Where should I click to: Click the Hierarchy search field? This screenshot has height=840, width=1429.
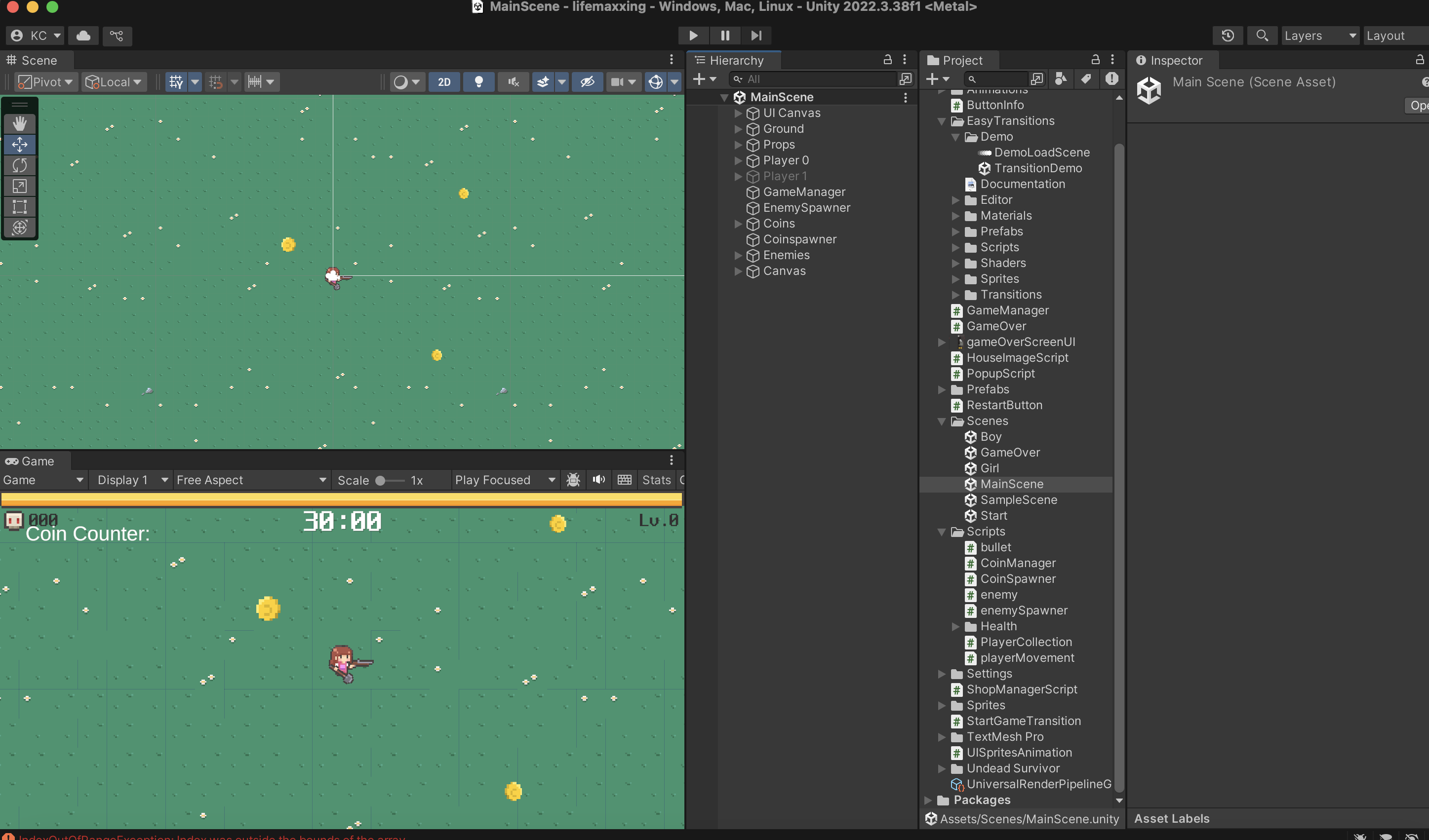pyautogui.click(x=813, y=79)
